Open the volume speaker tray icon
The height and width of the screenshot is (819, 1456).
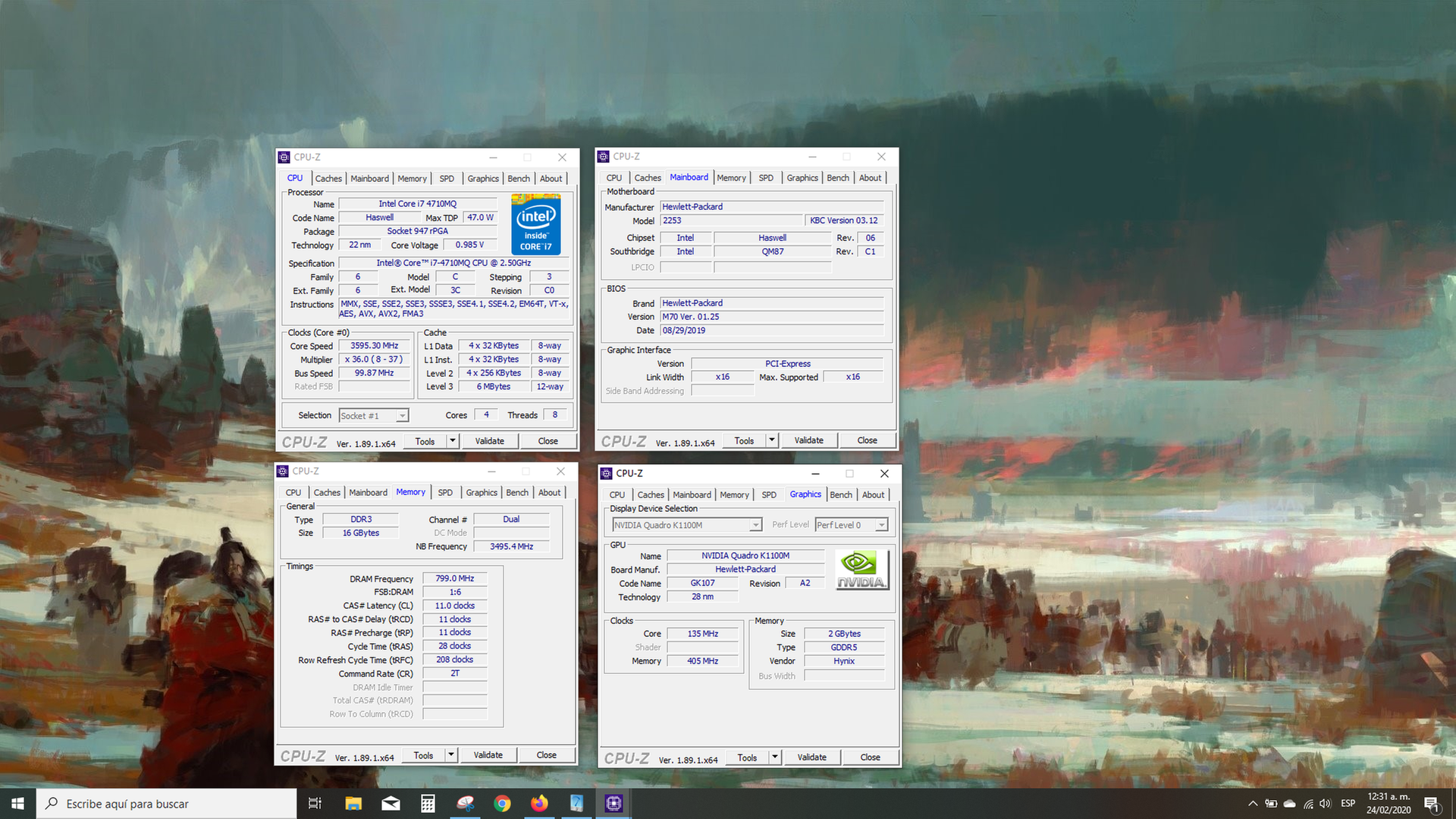[1326, 803]
